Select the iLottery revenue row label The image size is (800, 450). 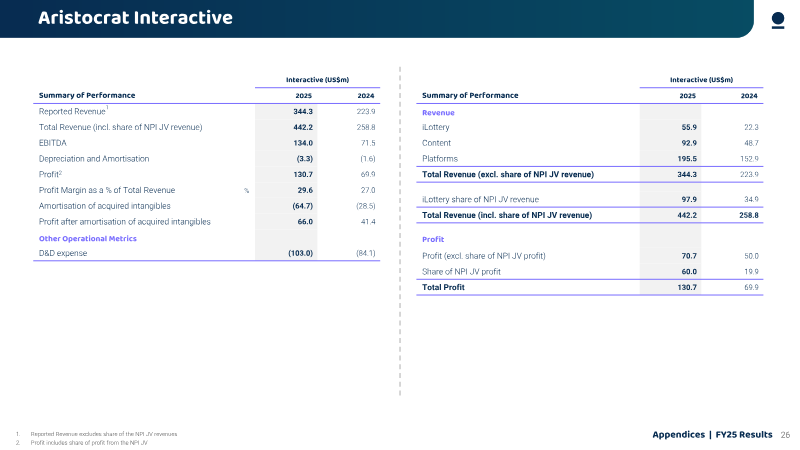[436, 127]
